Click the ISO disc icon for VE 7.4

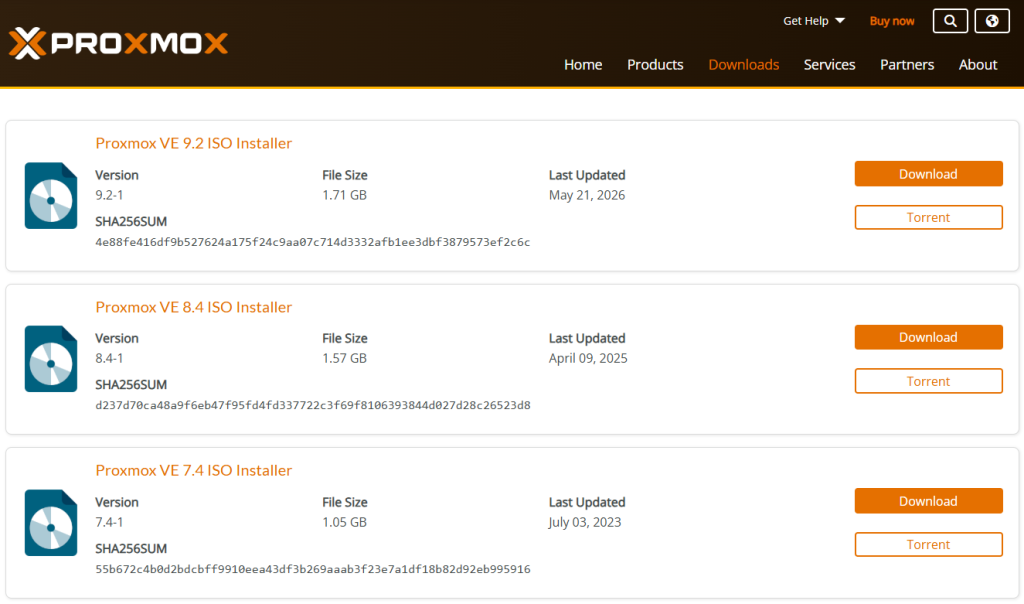tap(51, 522)
